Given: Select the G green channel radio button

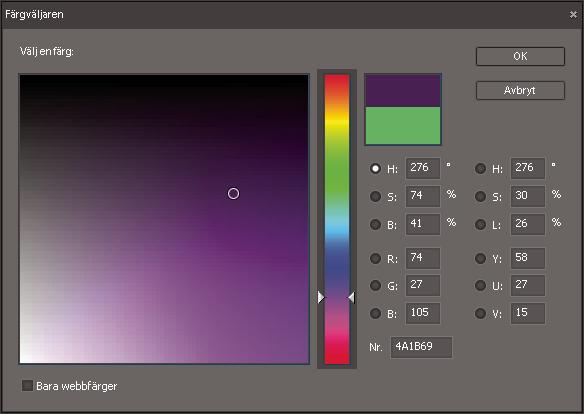Looking at the screenshot, I should click(375, 286).
